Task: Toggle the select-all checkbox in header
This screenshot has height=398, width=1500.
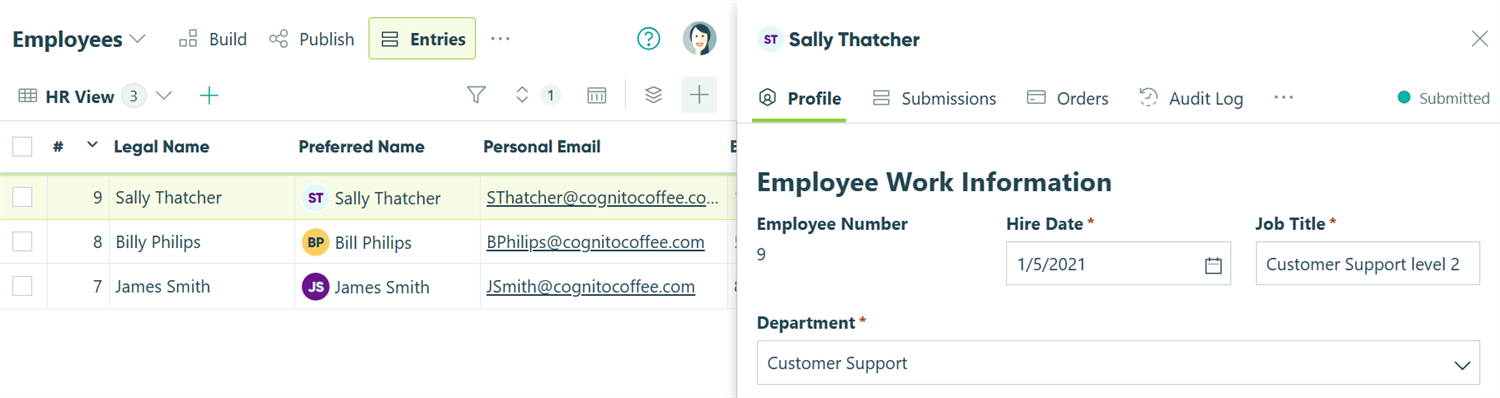Action: tap(22, 147)
